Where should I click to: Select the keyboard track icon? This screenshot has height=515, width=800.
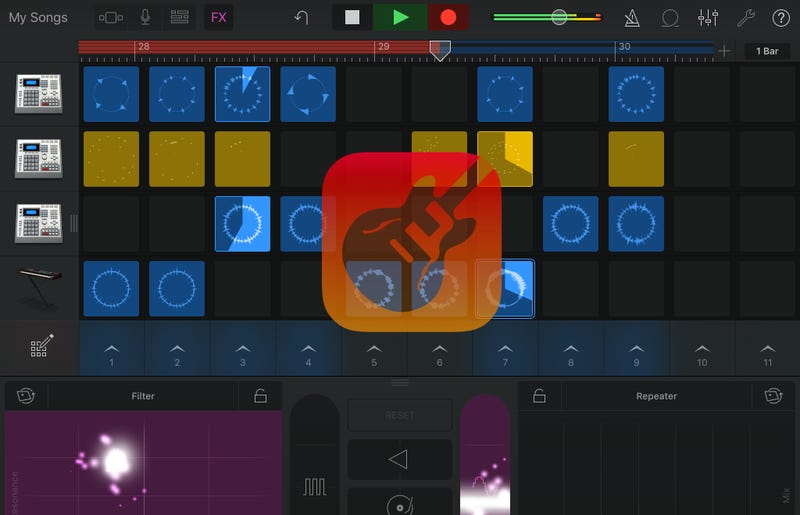coord(41,287)
